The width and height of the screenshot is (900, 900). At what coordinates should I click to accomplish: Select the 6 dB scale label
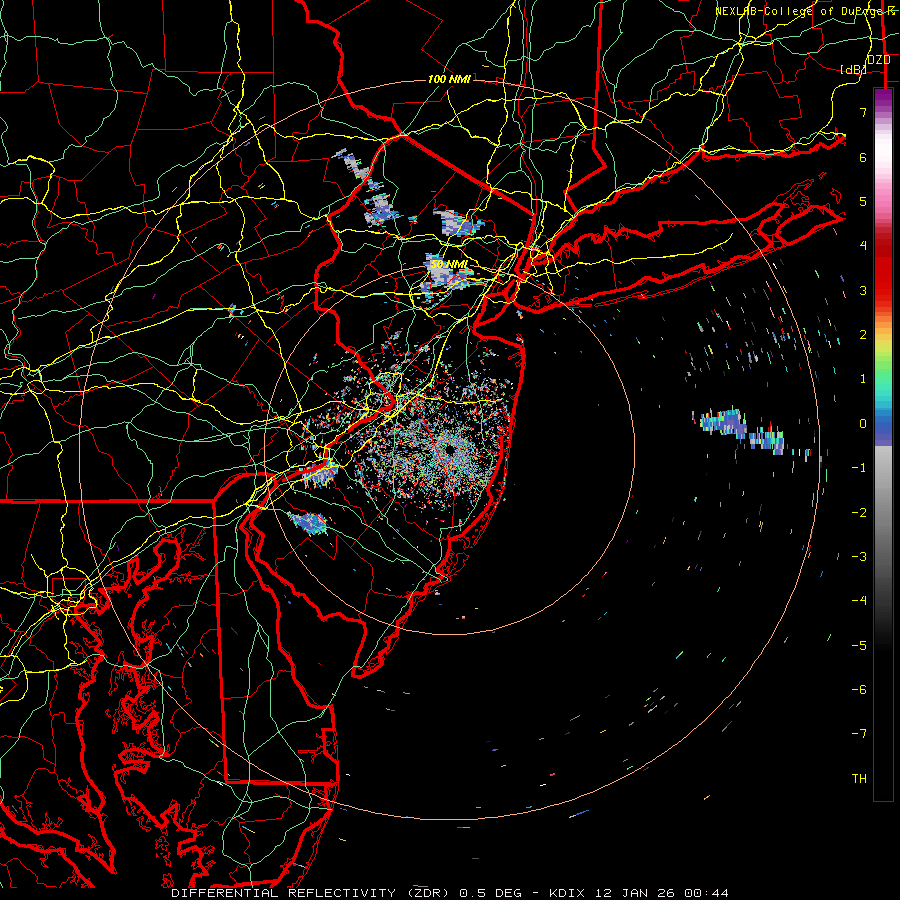click(863, 157)
